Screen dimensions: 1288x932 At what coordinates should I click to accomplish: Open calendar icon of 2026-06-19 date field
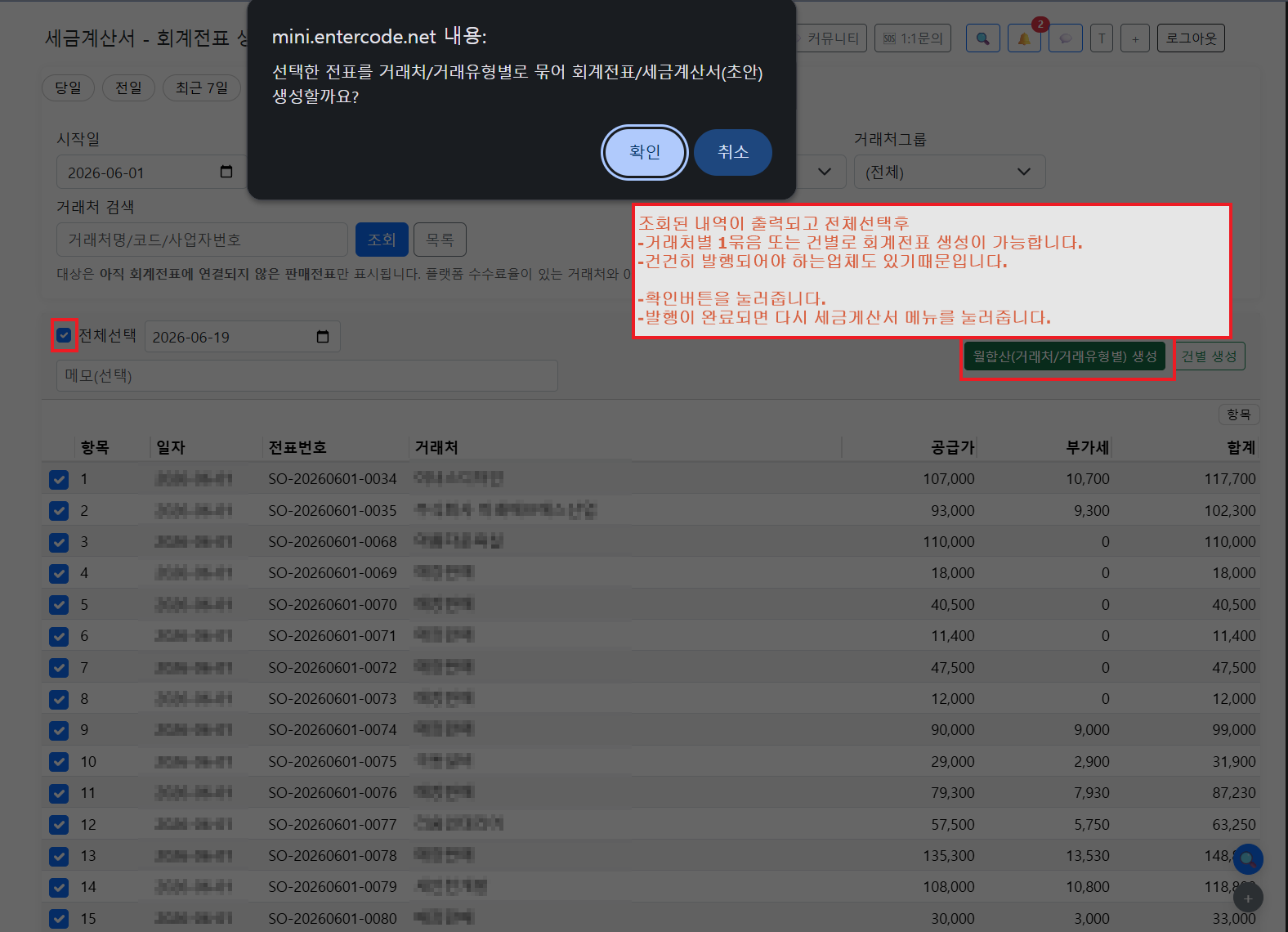(x=323, y=337)
